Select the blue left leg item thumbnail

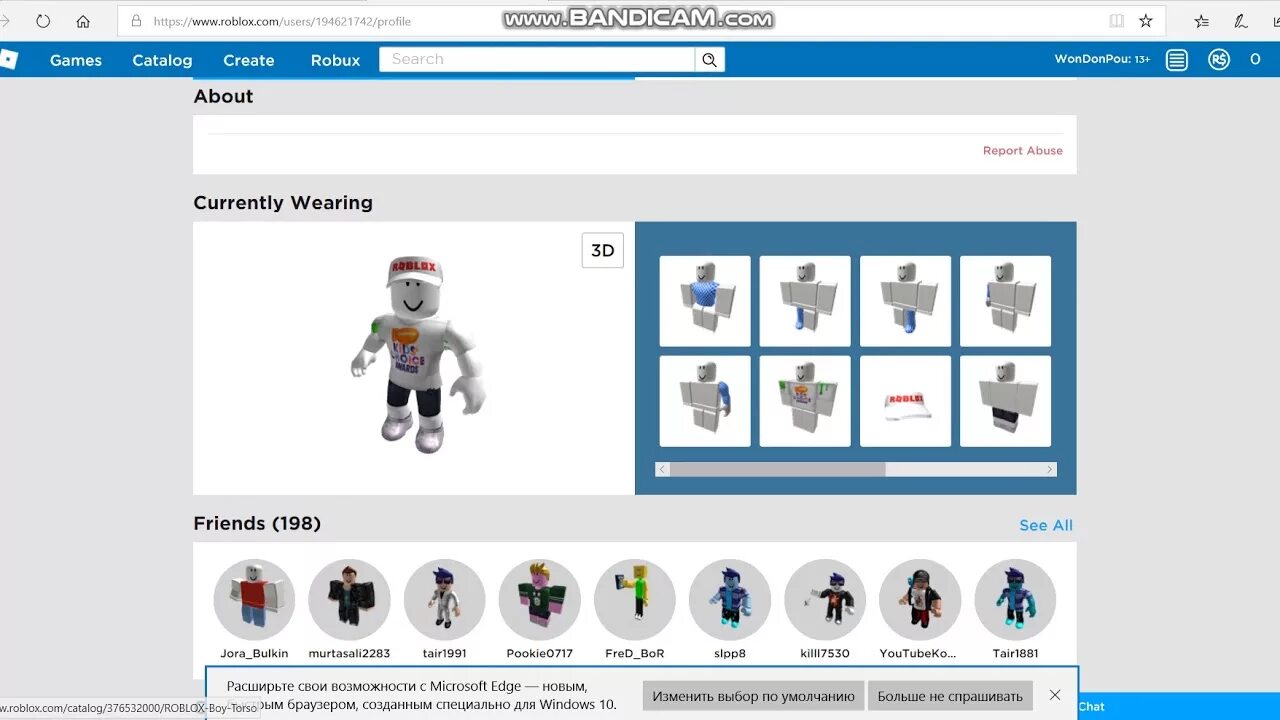point(805,301)
